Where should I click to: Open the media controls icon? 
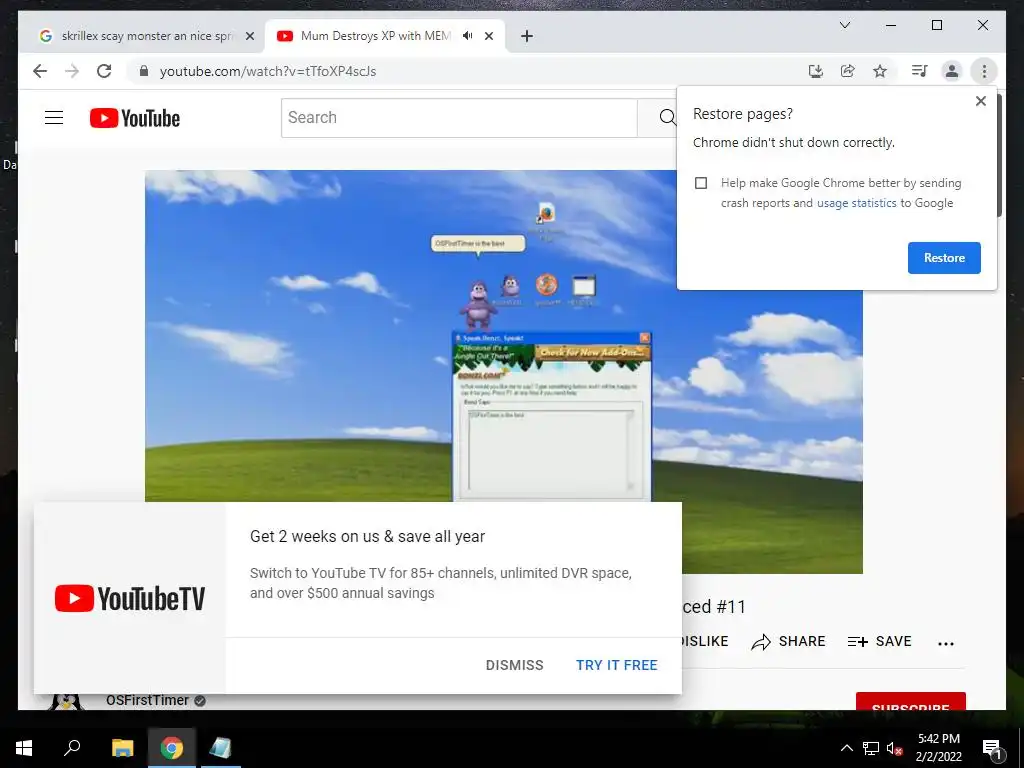[920, 71]
